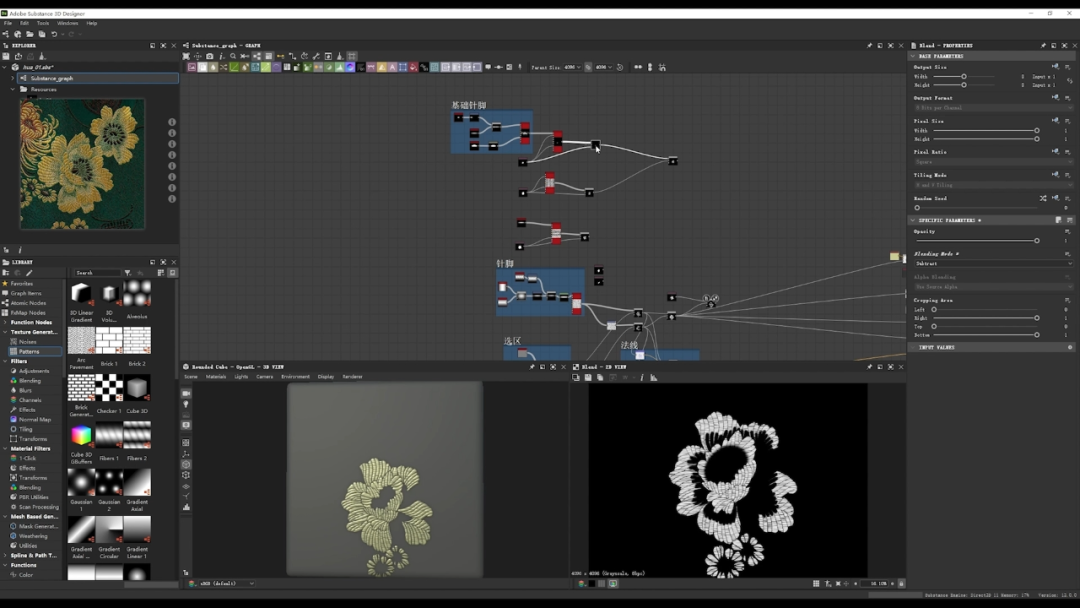
Task: Open the Tiling Mode dropdown
Action: pos(993,185)
